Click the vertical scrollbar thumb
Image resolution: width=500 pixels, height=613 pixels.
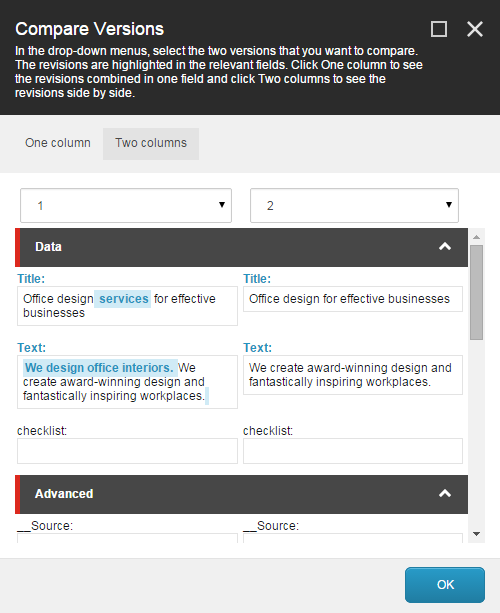476,292
